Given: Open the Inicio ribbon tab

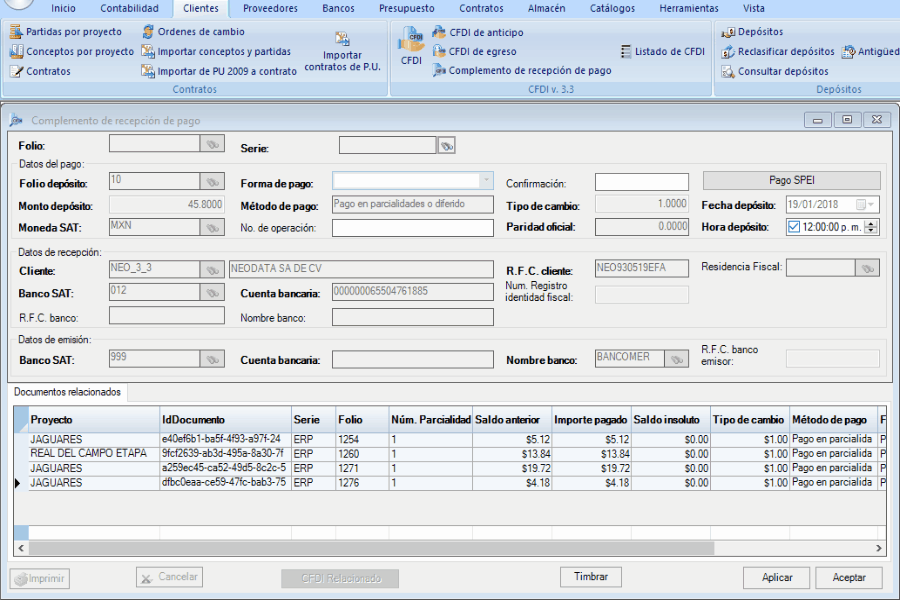Looking at the screenshot, I should 63,9.
